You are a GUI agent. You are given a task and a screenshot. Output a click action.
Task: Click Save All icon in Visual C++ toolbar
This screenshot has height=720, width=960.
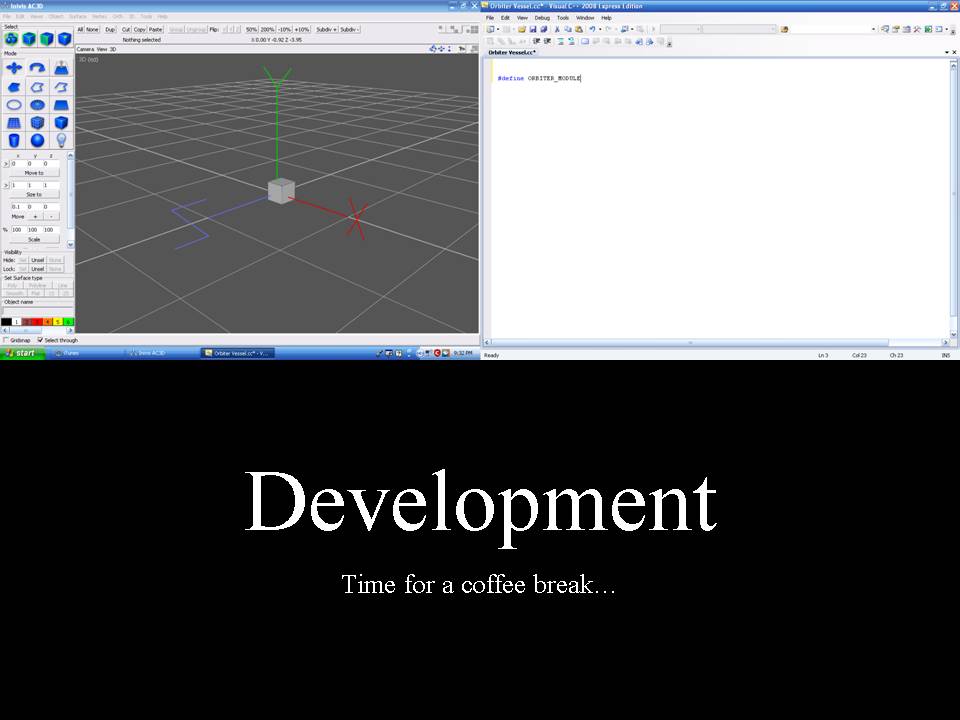[x=543, y=29]
